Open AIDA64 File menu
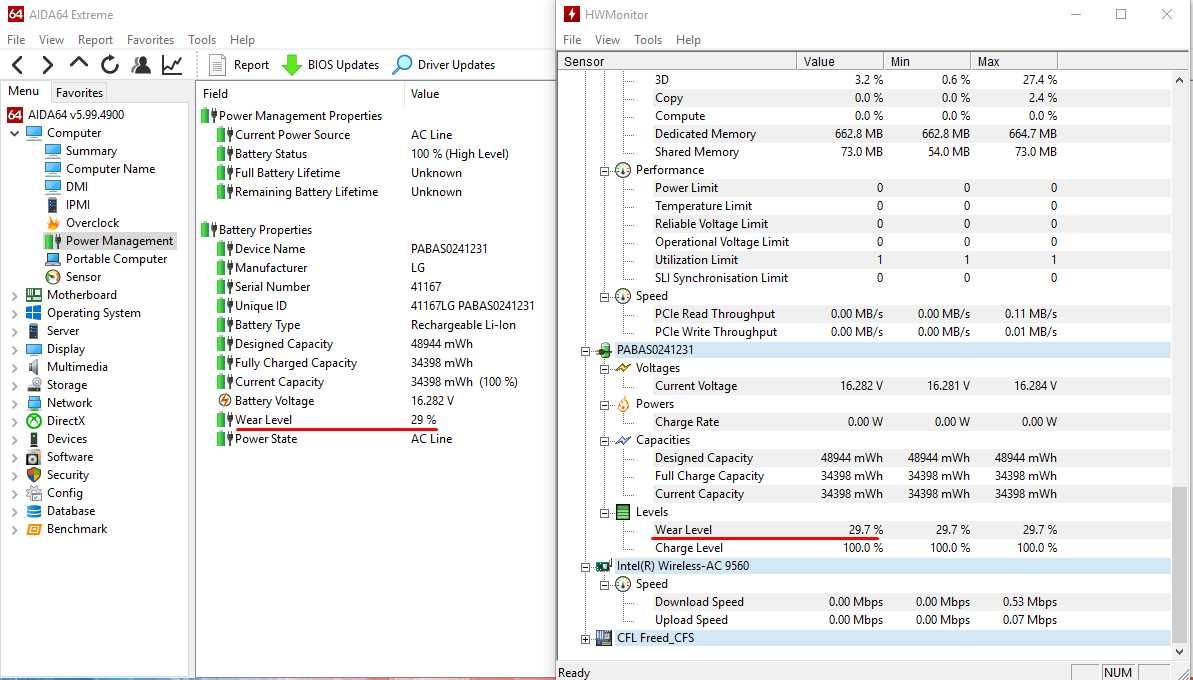 [16, 40]
